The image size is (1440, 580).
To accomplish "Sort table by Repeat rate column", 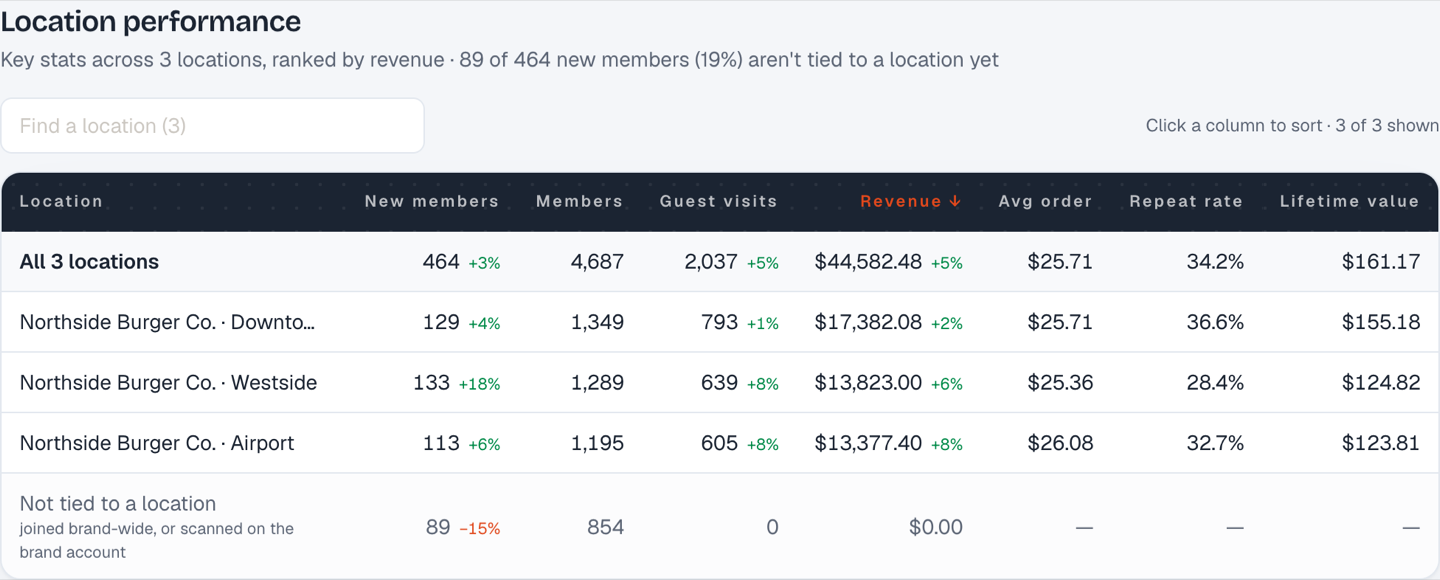I will point(1186,201).
